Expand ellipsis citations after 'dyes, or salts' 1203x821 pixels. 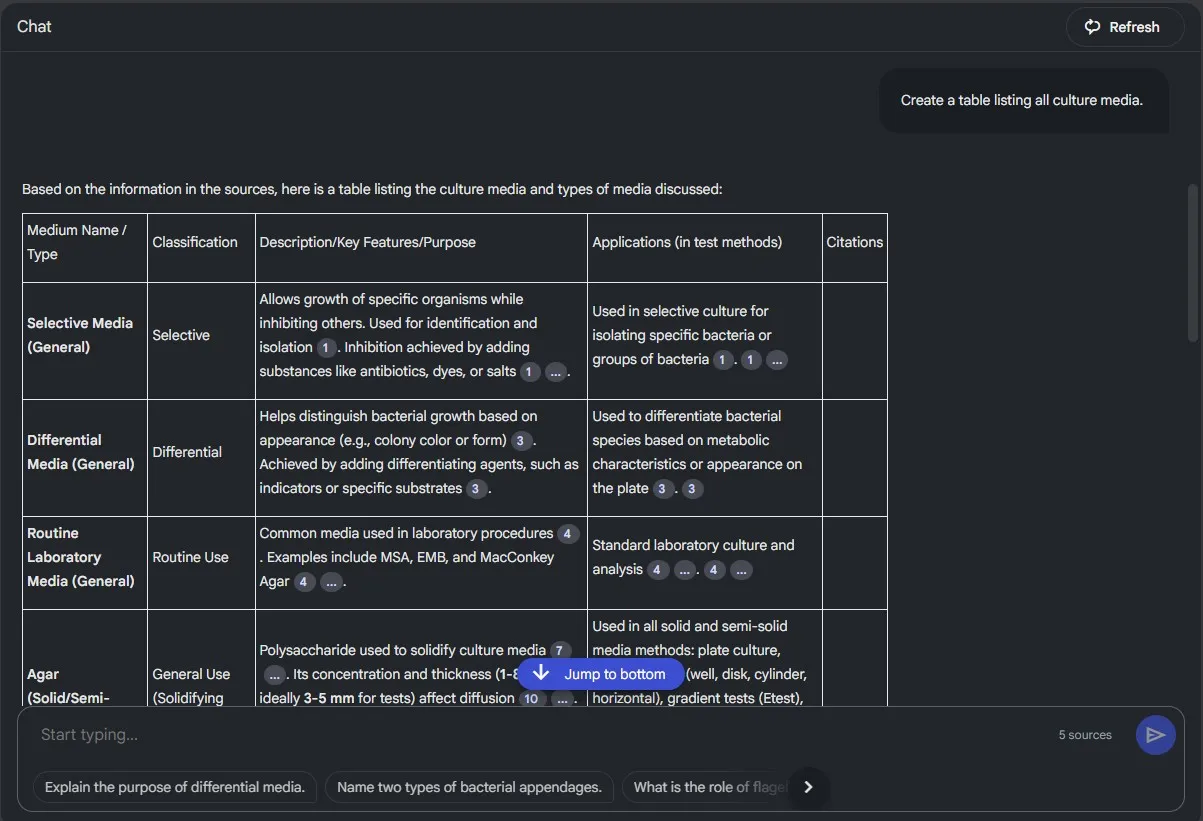[556, 372]
